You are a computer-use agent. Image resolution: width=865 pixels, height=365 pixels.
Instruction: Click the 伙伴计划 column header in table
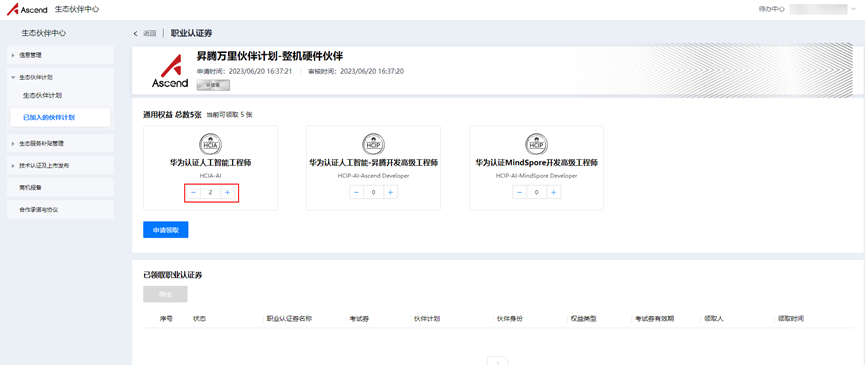[x=426, y=319]
